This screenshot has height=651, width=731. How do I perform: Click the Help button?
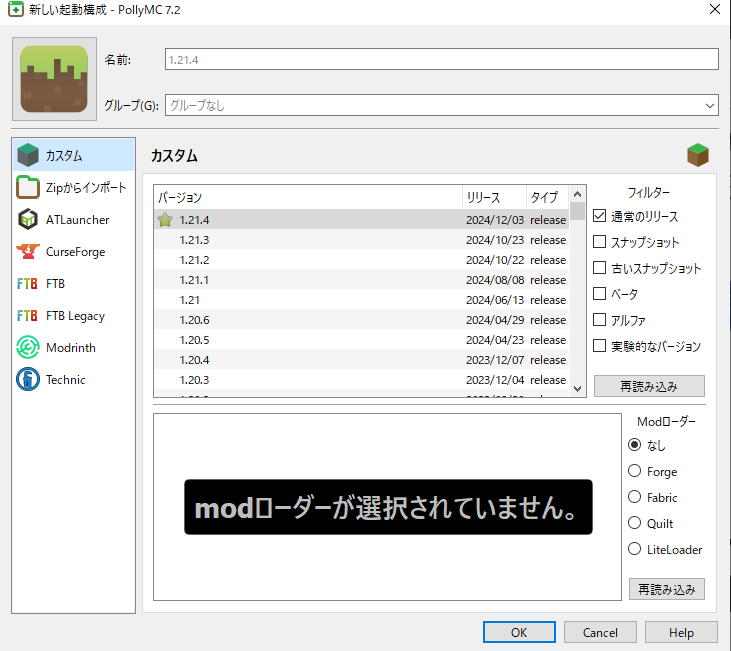point(681,632)
